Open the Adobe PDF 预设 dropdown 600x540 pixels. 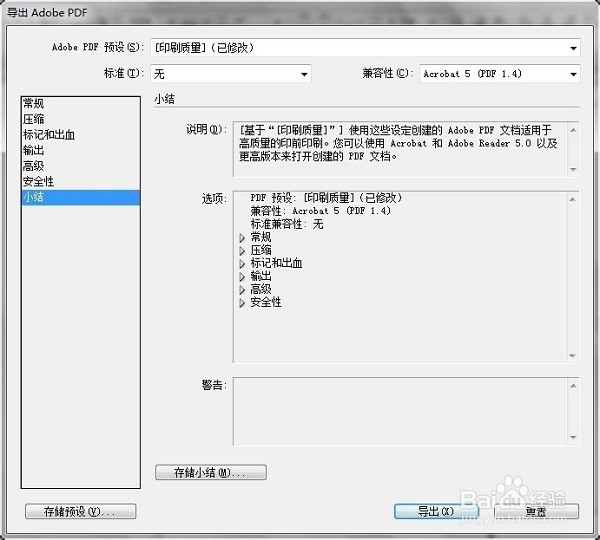(x=365, y=47)
